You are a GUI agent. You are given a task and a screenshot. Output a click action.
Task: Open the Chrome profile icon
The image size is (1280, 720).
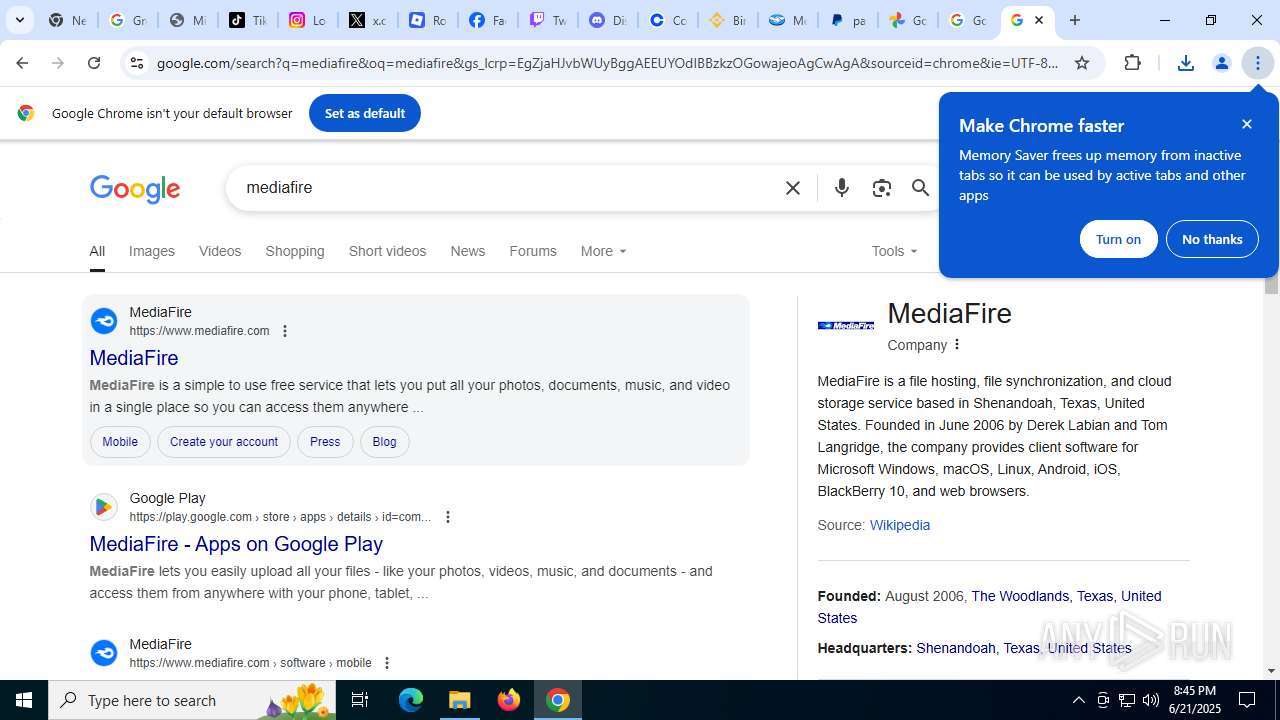[1222, 63]
